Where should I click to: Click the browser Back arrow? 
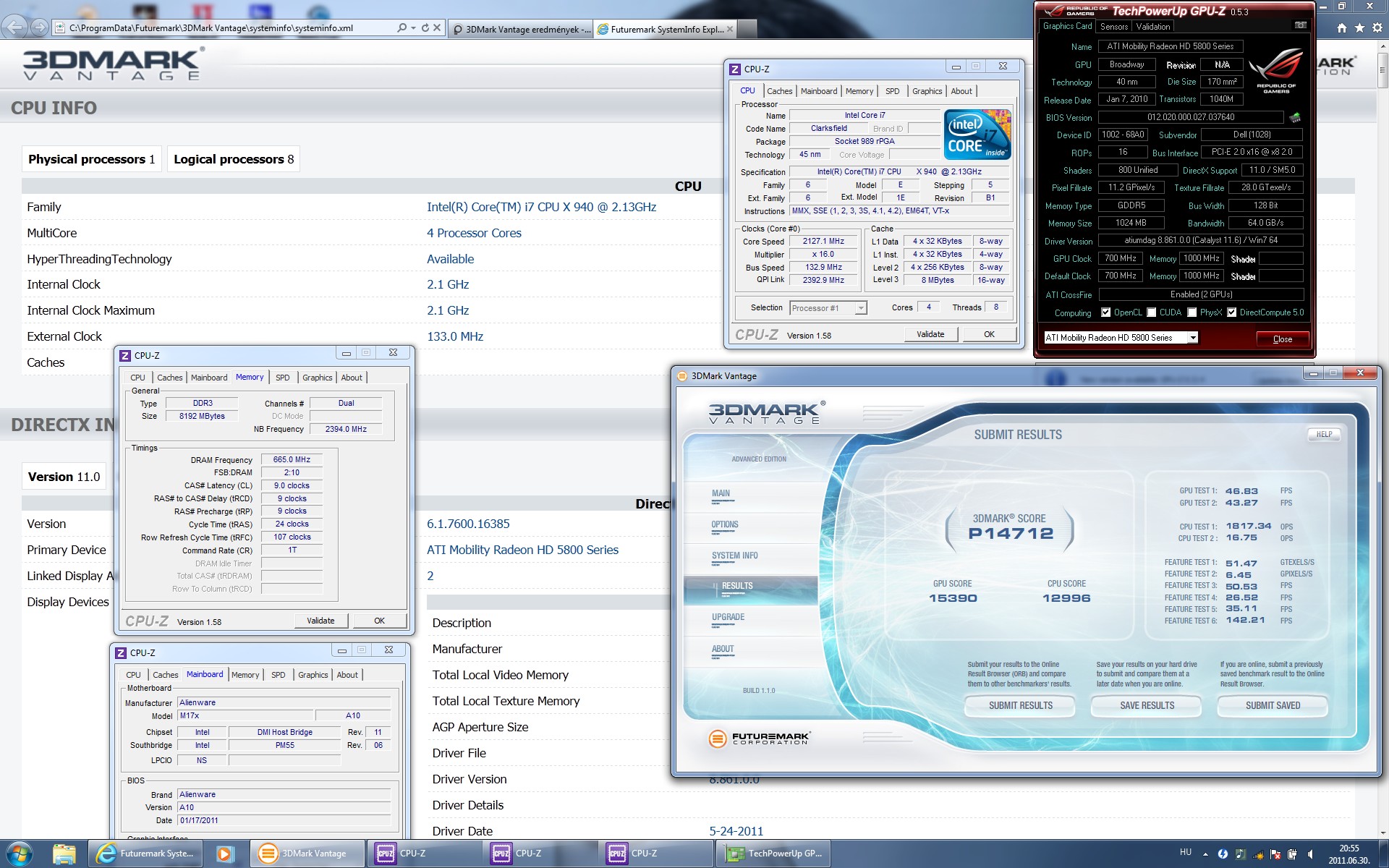[x=15, y=27]
